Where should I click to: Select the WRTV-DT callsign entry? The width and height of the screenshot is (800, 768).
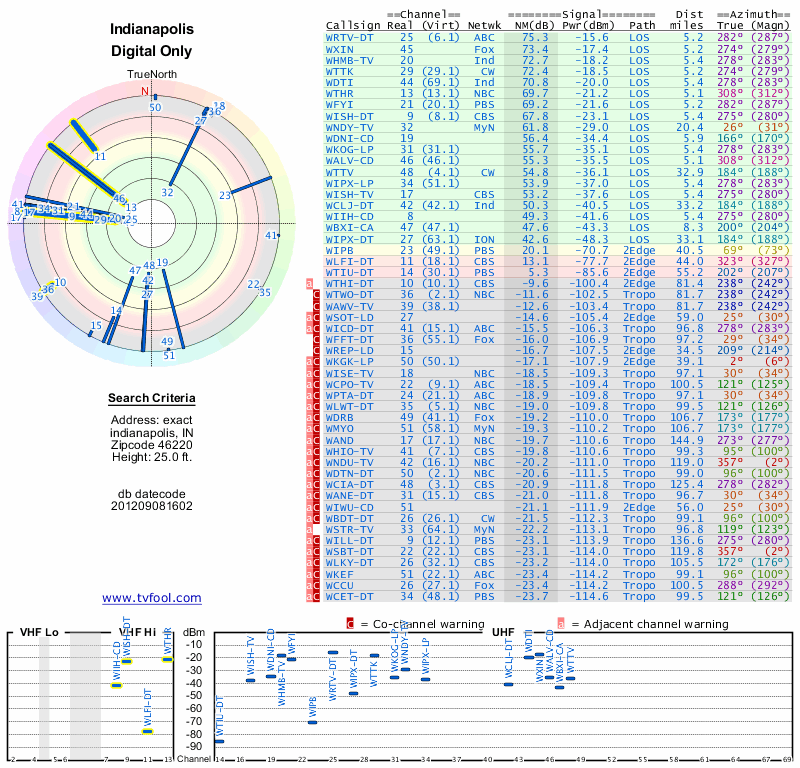(x=349, y=38)
